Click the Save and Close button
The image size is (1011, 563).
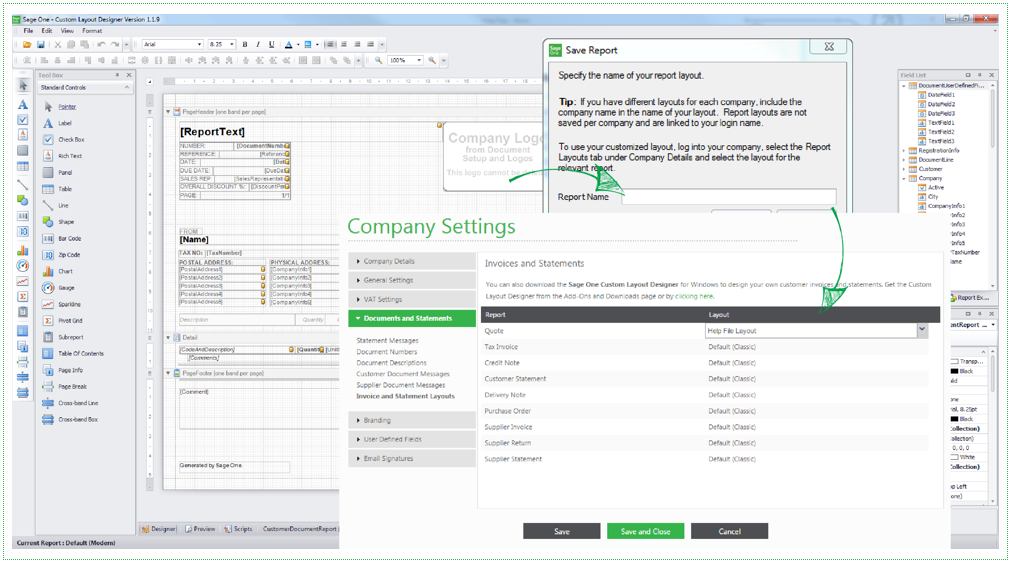pyautogui.click(x=645, y=531)
